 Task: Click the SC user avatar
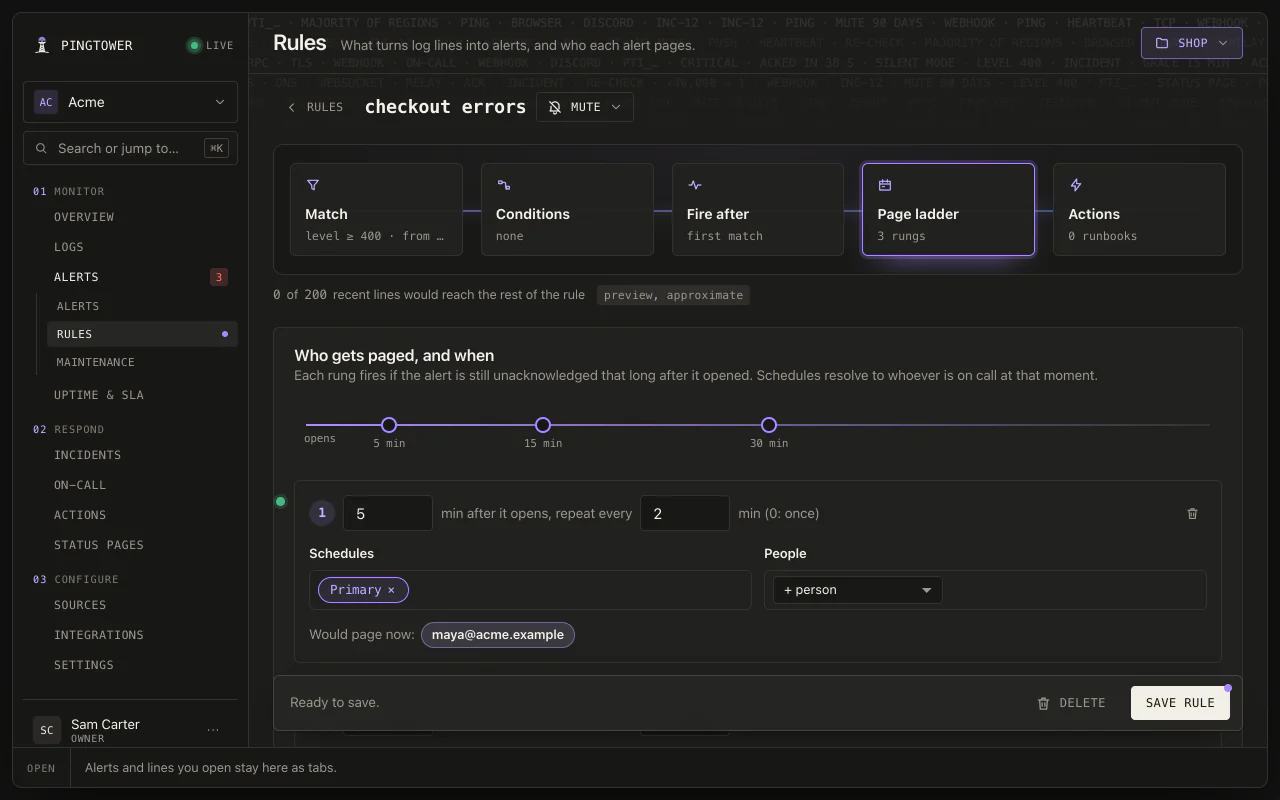(x=46, y=730)
